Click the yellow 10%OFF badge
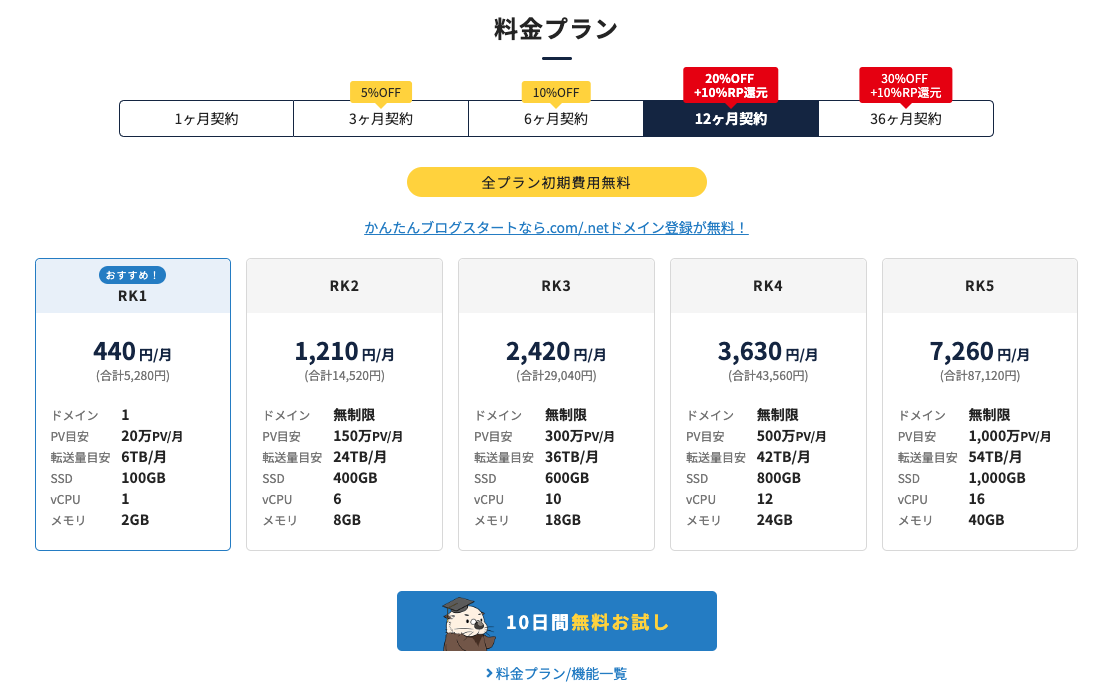 [x=556, y=92]
